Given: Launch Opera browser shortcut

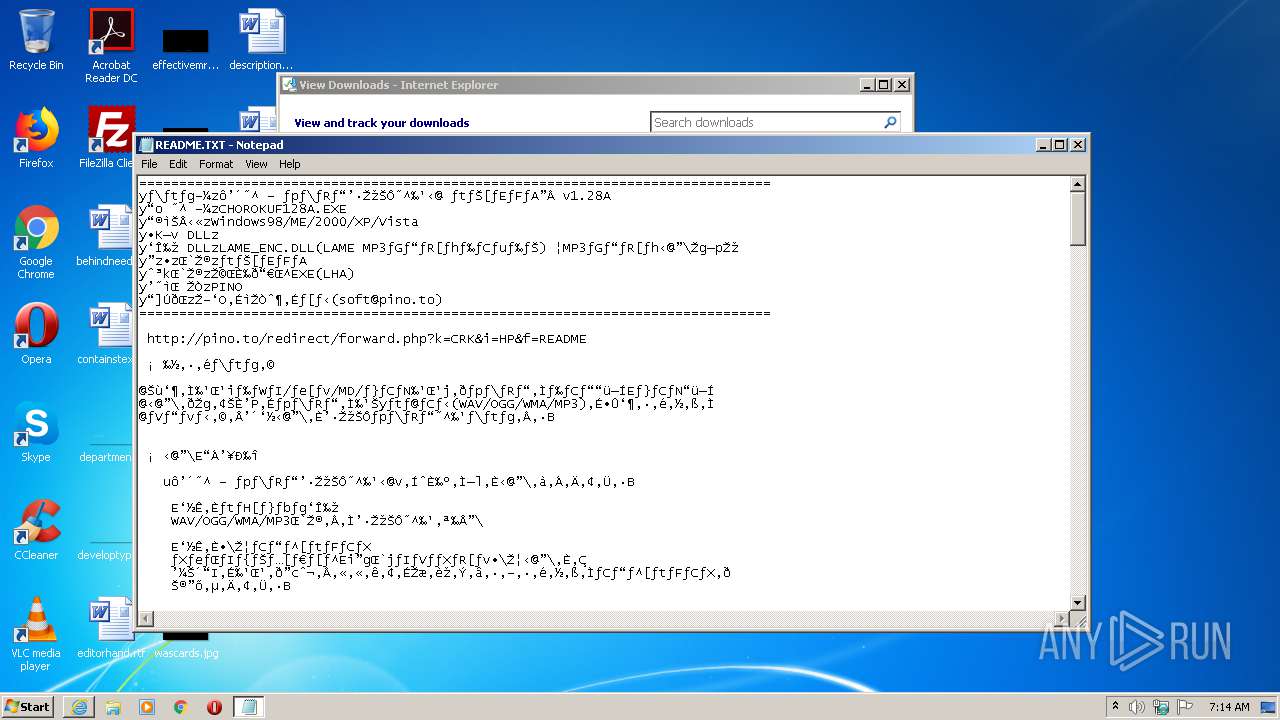Looking at the screenshot, I should pos(36,334).
